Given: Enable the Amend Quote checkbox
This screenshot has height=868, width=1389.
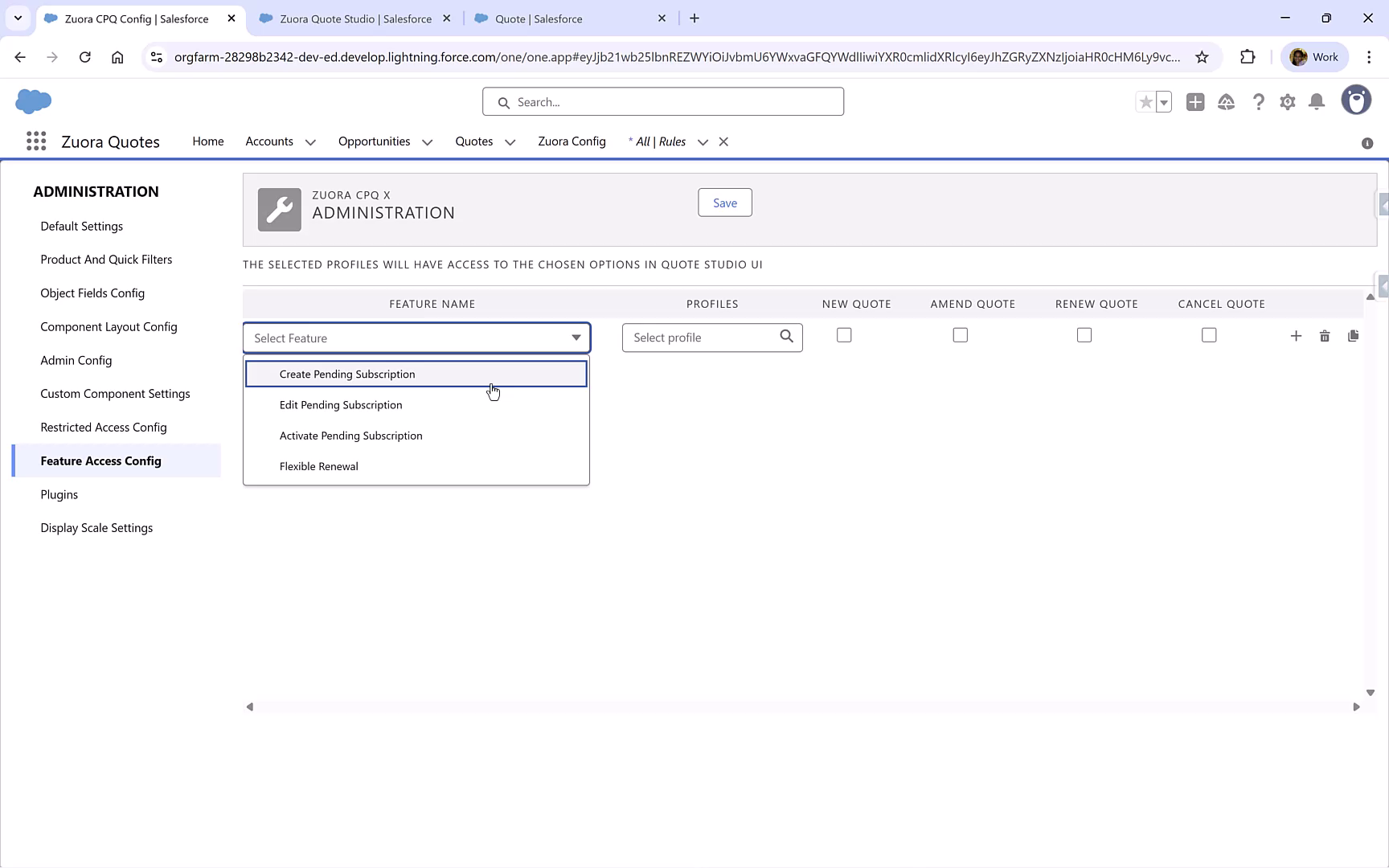Looking at the screenshot, I should 960,334.
